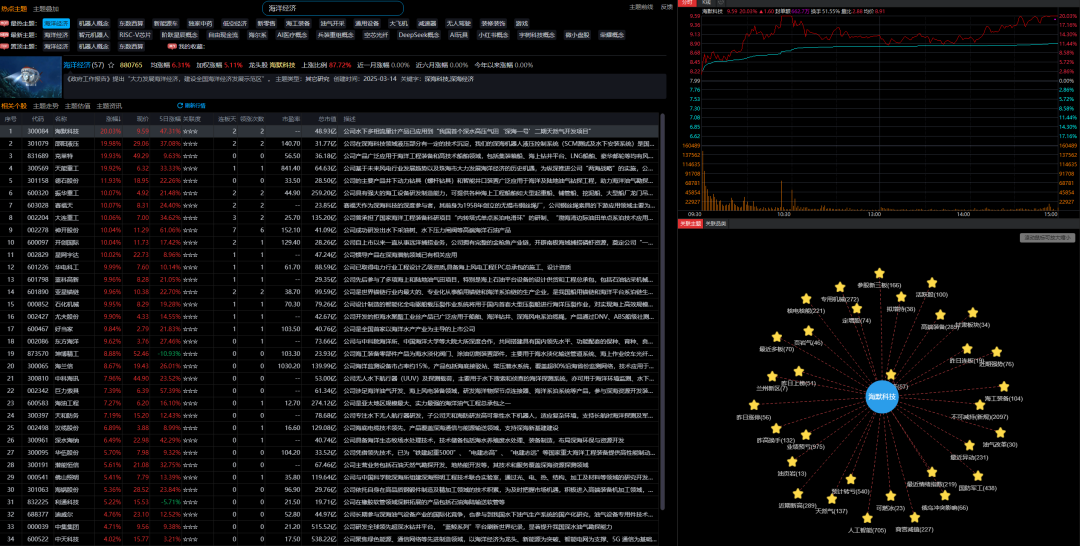The height and width of the screenshot is (546, 1080).
Task: Click star node 油气改革(30) in graph
Action: coord(1000,433)
